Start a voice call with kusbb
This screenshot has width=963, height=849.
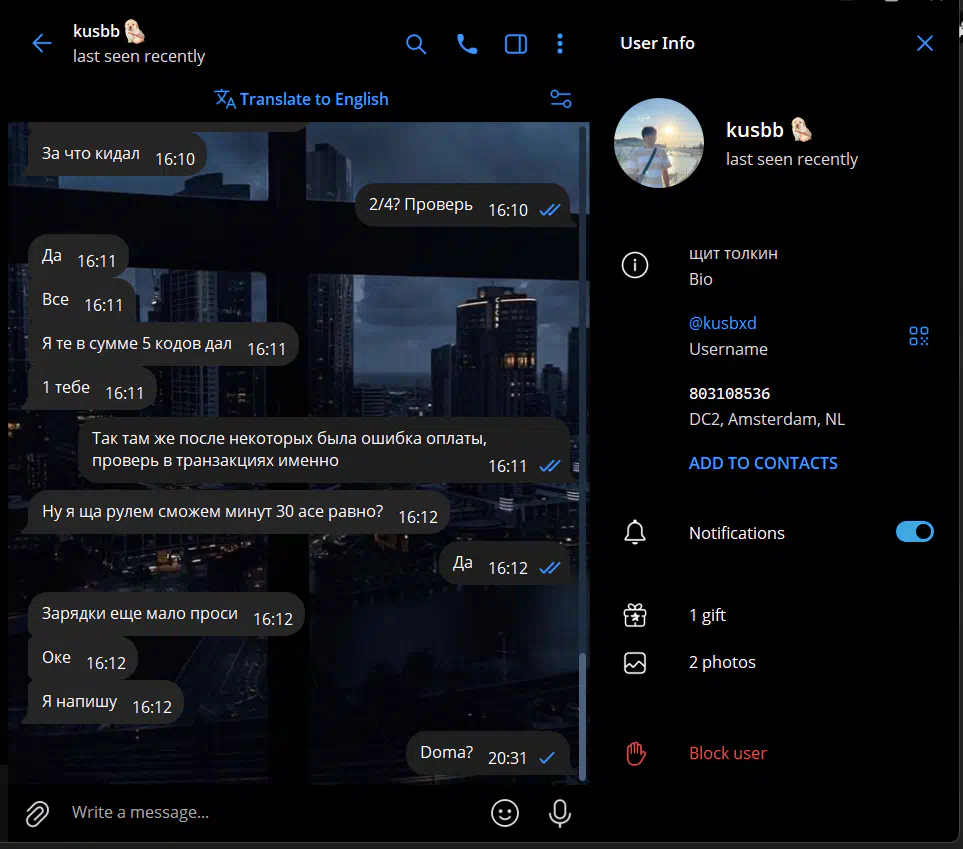(467, 44)
